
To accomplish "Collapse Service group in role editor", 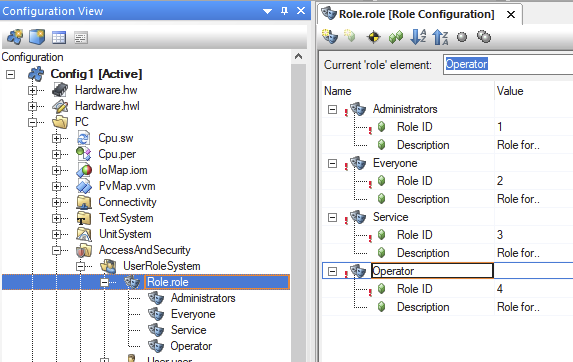I will click(x=332, y=217).
